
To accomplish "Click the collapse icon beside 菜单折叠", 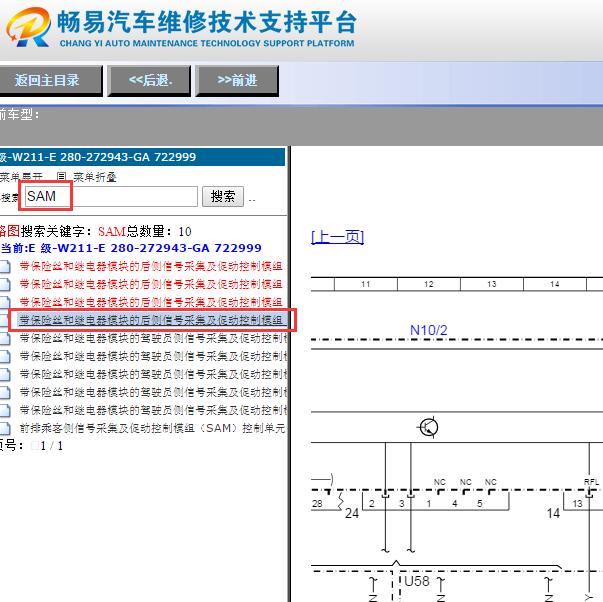I will click(x=62, y=177).
